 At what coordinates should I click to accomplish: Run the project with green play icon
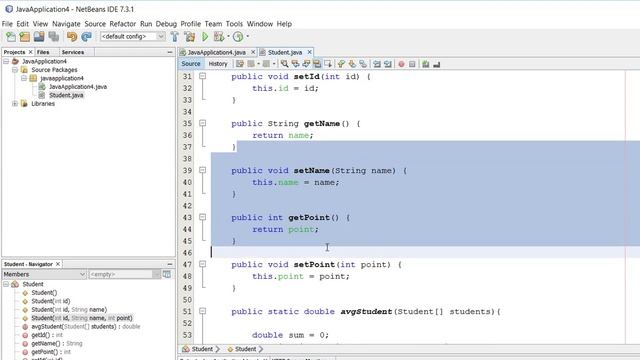205,37
